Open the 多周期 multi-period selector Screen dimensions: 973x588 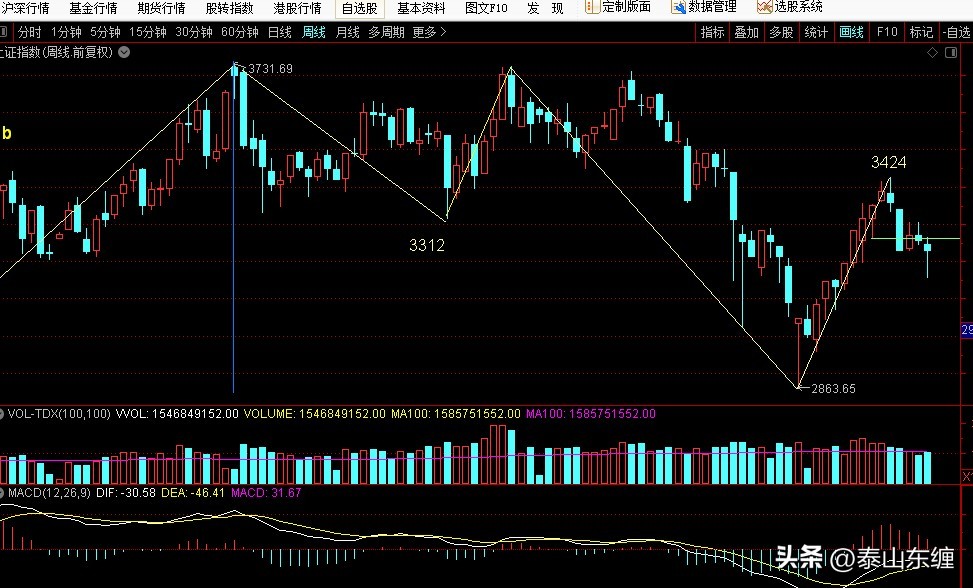386,32
